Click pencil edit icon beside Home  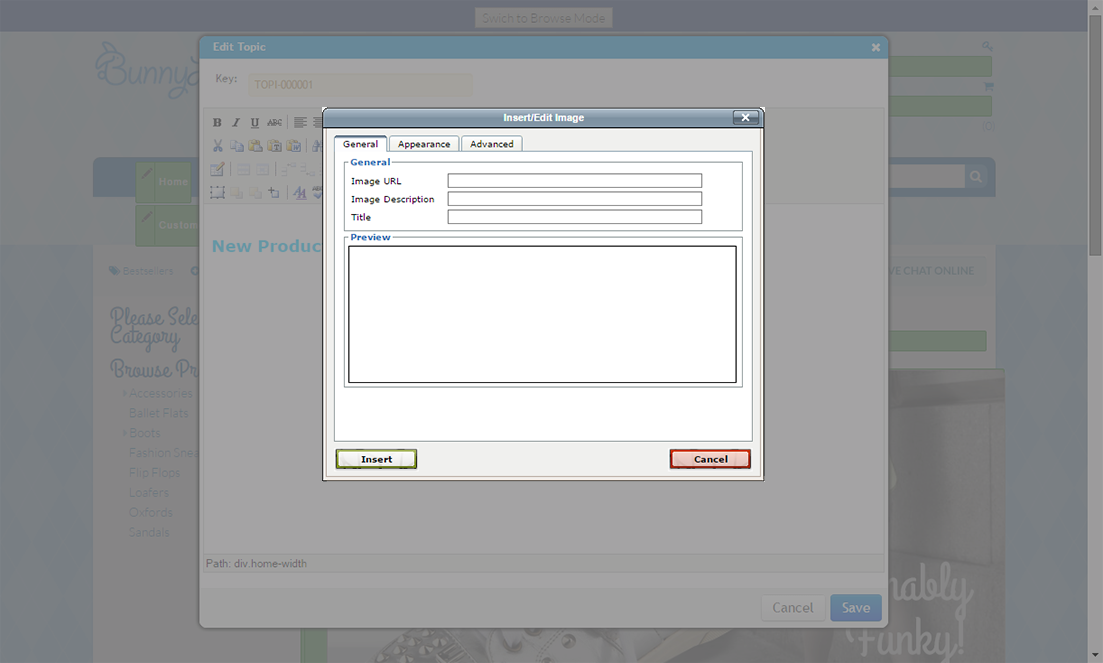tap(146, 173)
